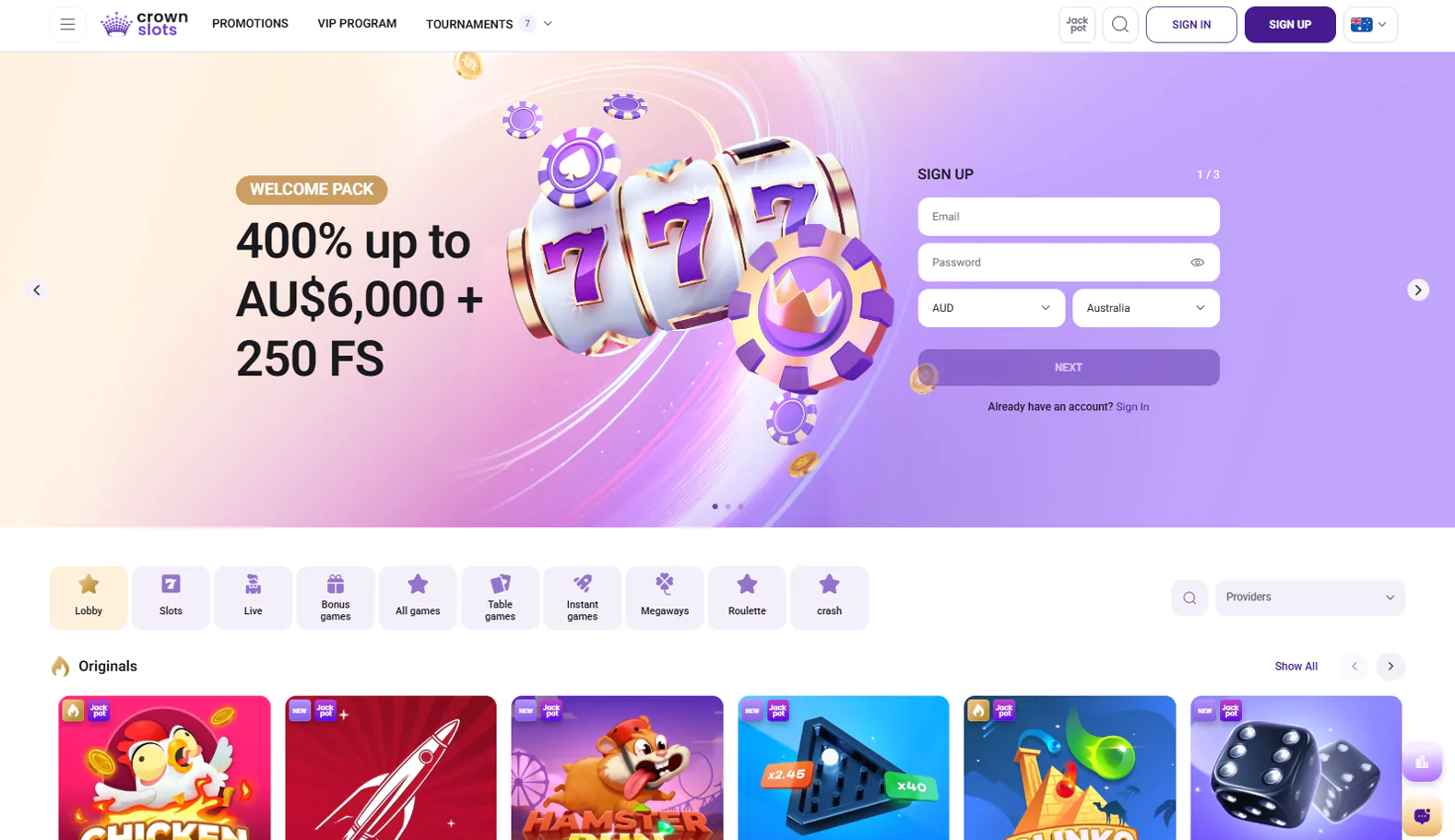This screenshot has width=1455, height=840.
Task: Toggle password visibility eye icon
Action: point(1197,263)
